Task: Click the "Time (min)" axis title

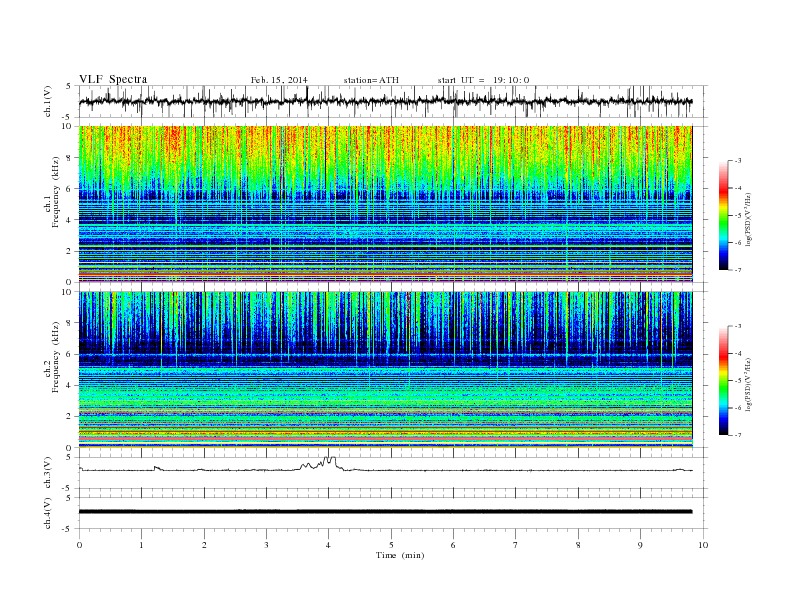Action: click(400, 555)
